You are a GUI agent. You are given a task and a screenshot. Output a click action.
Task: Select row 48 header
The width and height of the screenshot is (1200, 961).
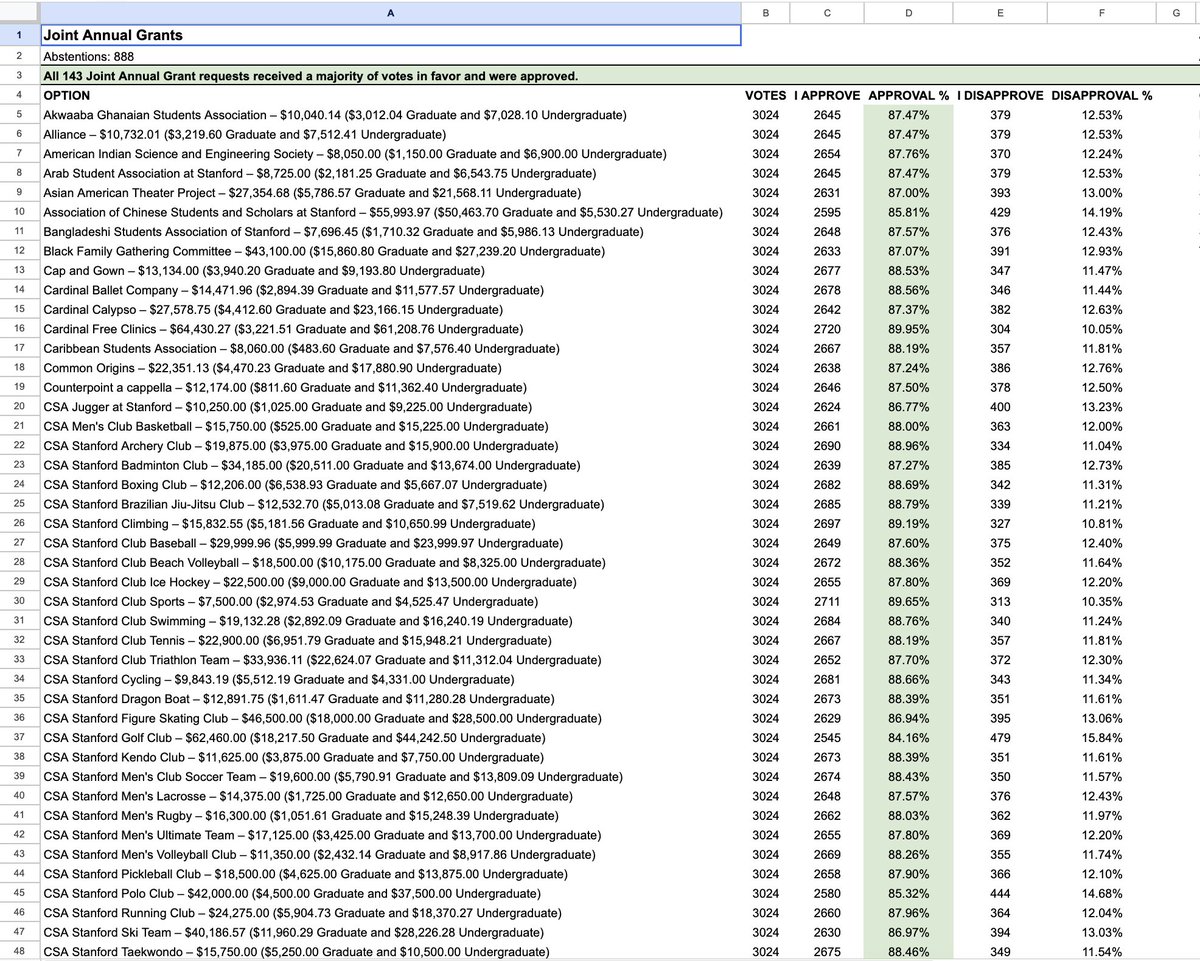click(x=20, y=951)
